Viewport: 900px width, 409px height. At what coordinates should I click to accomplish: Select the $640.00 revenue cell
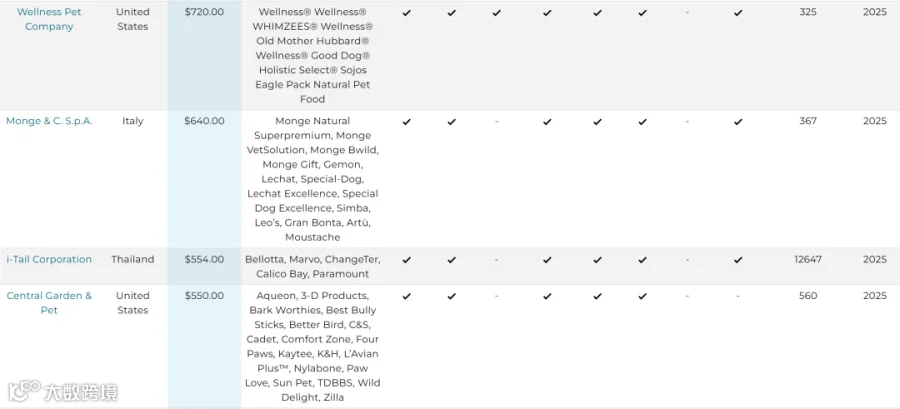(204, 179)
